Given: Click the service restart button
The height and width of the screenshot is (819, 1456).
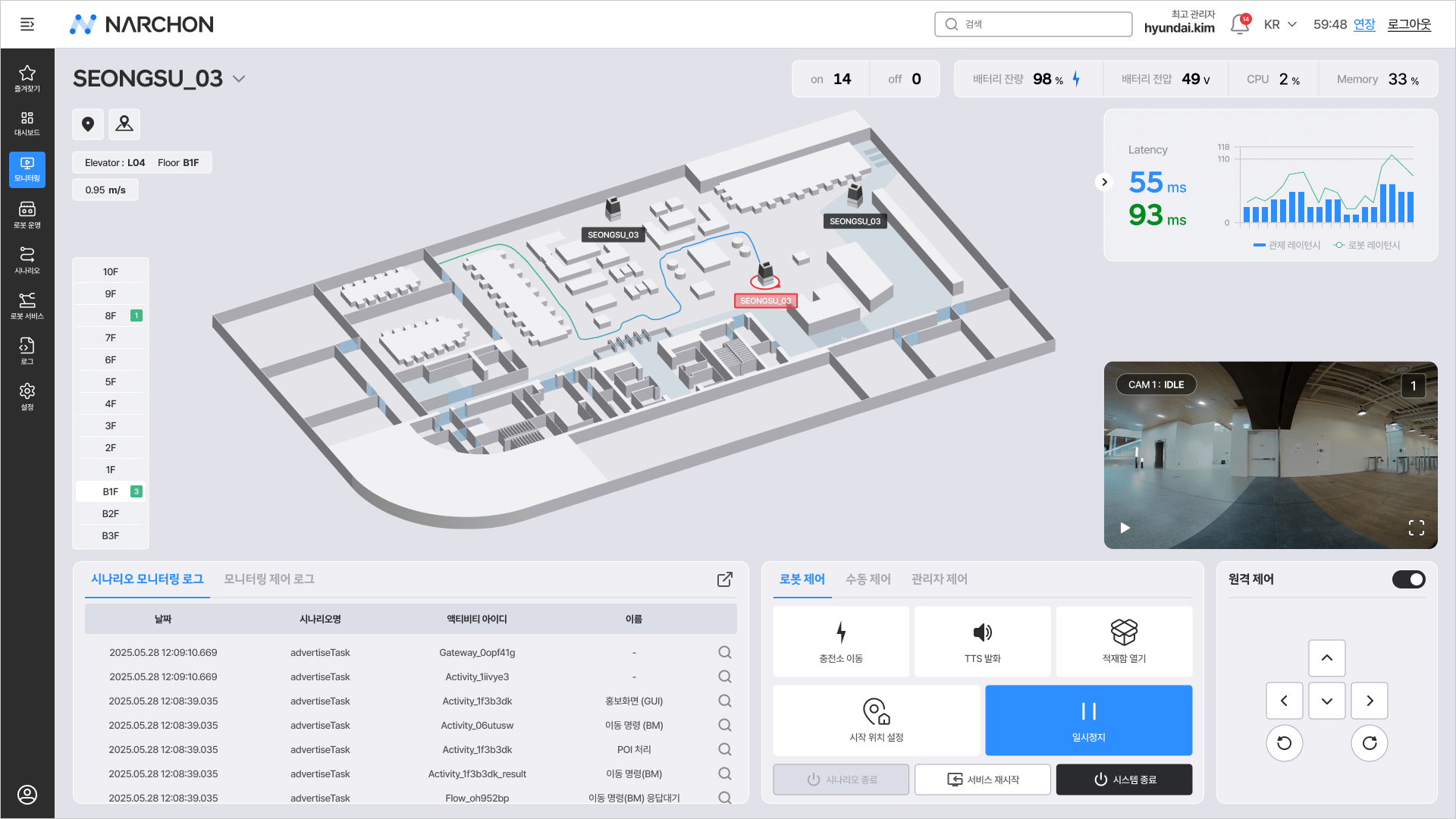Looking at the screenshot, I should [x=983, y=780].
